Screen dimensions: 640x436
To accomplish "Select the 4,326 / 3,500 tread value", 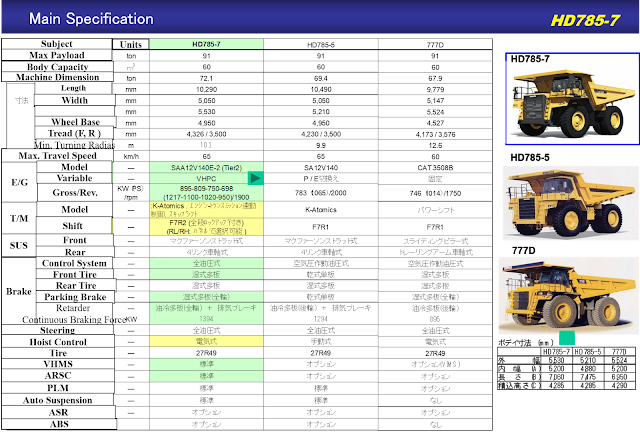I will (x=207, y=134).
